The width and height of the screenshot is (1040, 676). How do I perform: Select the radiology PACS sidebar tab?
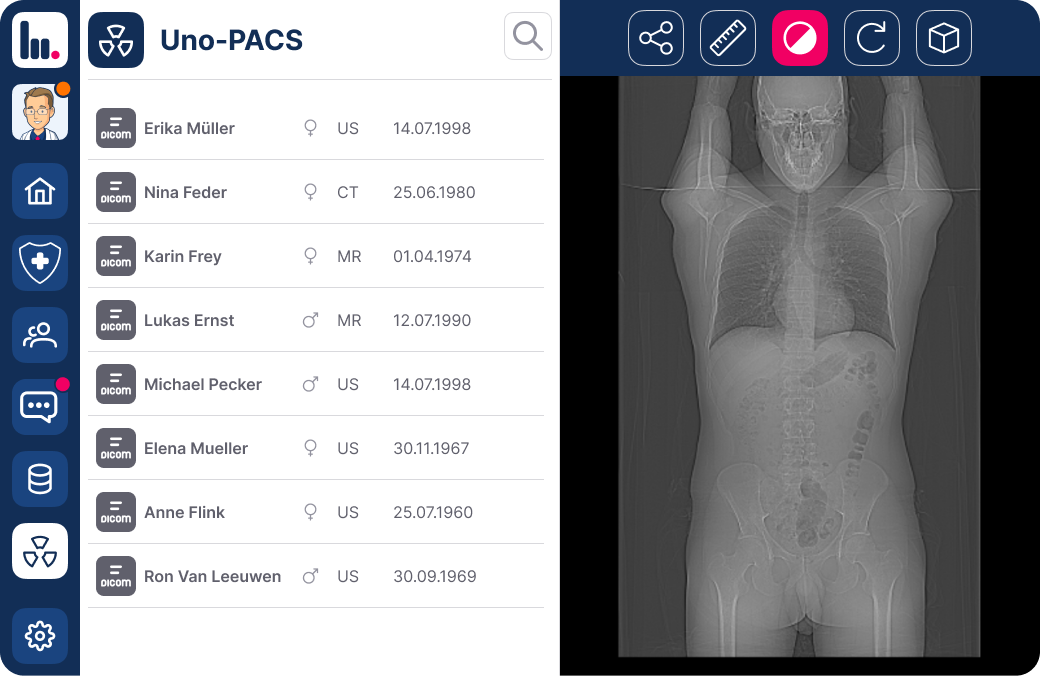pyautogui.click(x=40, y=551)
